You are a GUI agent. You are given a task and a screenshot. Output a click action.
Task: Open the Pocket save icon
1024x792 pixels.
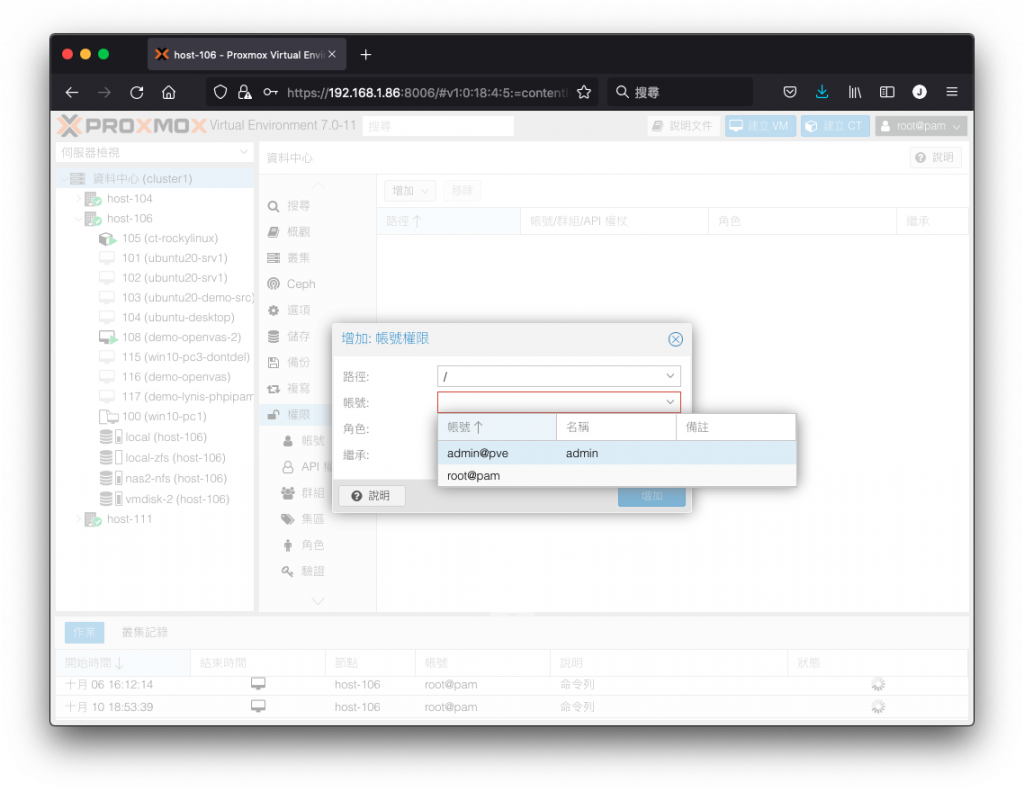pyautogui.click(x=790, y=92)
